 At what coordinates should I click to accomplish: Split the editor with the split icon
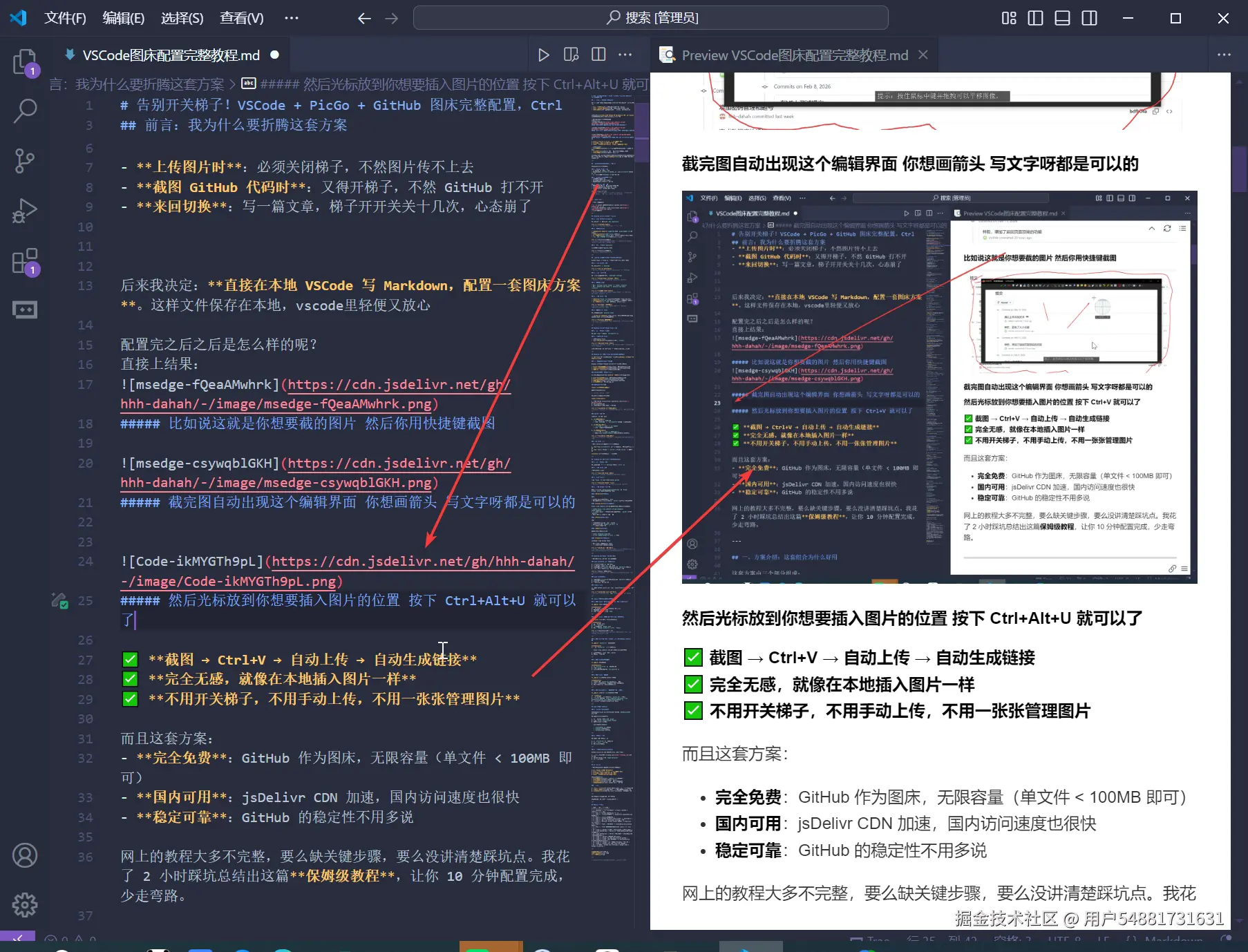(598, 55)
